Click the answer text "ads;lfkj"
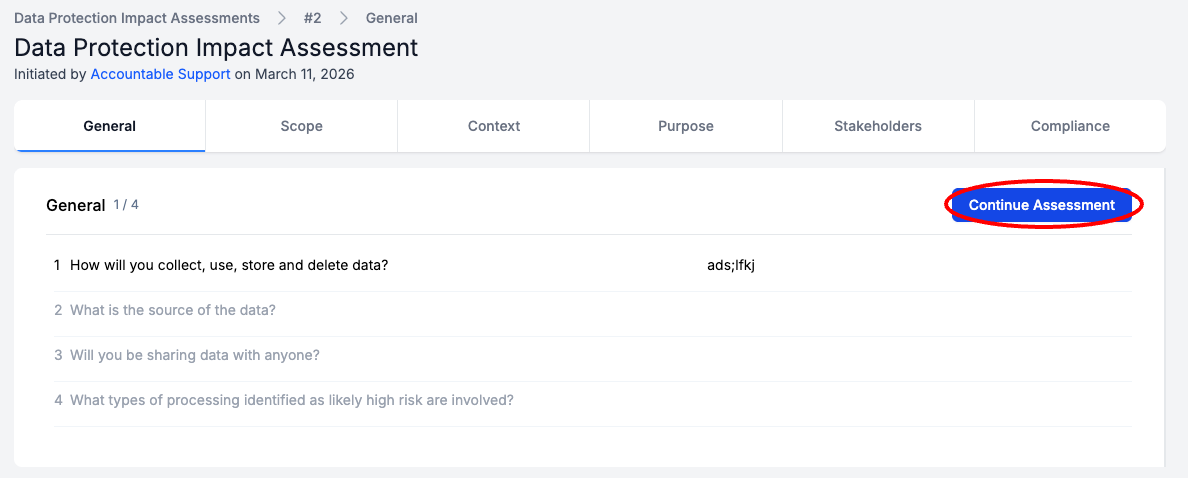 (730, 265)
